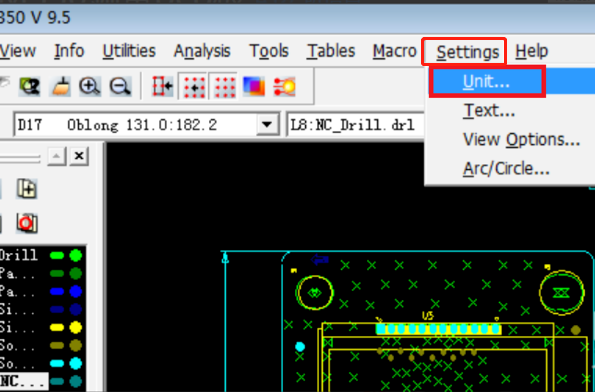Toggle the object snap icon
596x392 pixels.
point(162,86)
